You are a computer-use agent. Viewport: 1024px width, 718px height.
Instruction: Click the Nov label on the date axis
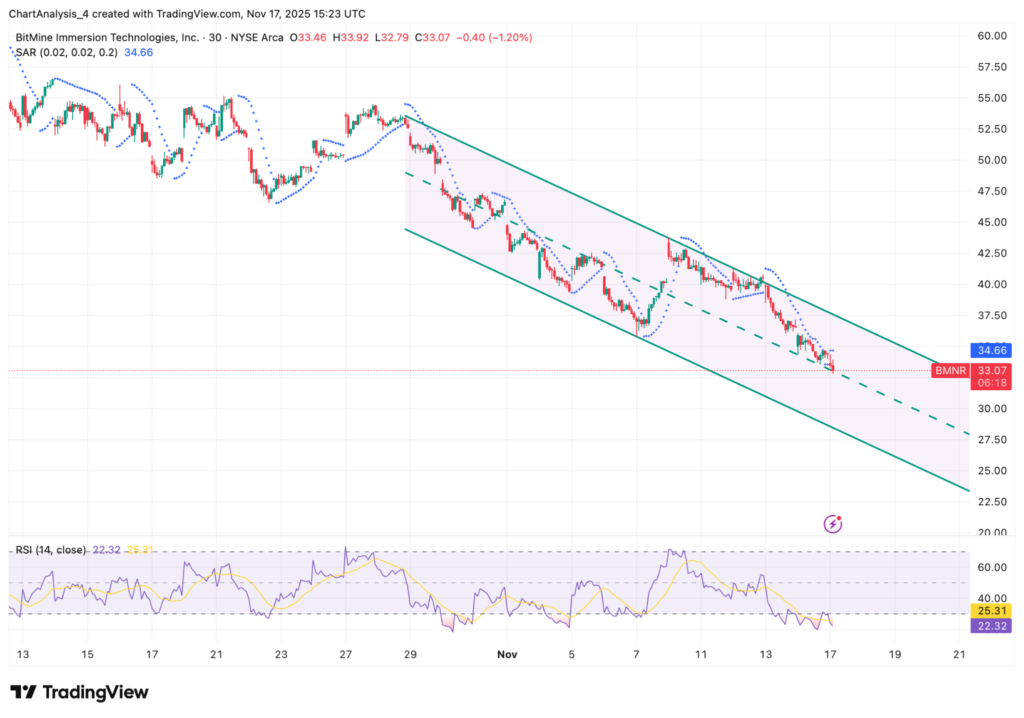(x=507, y=656)
